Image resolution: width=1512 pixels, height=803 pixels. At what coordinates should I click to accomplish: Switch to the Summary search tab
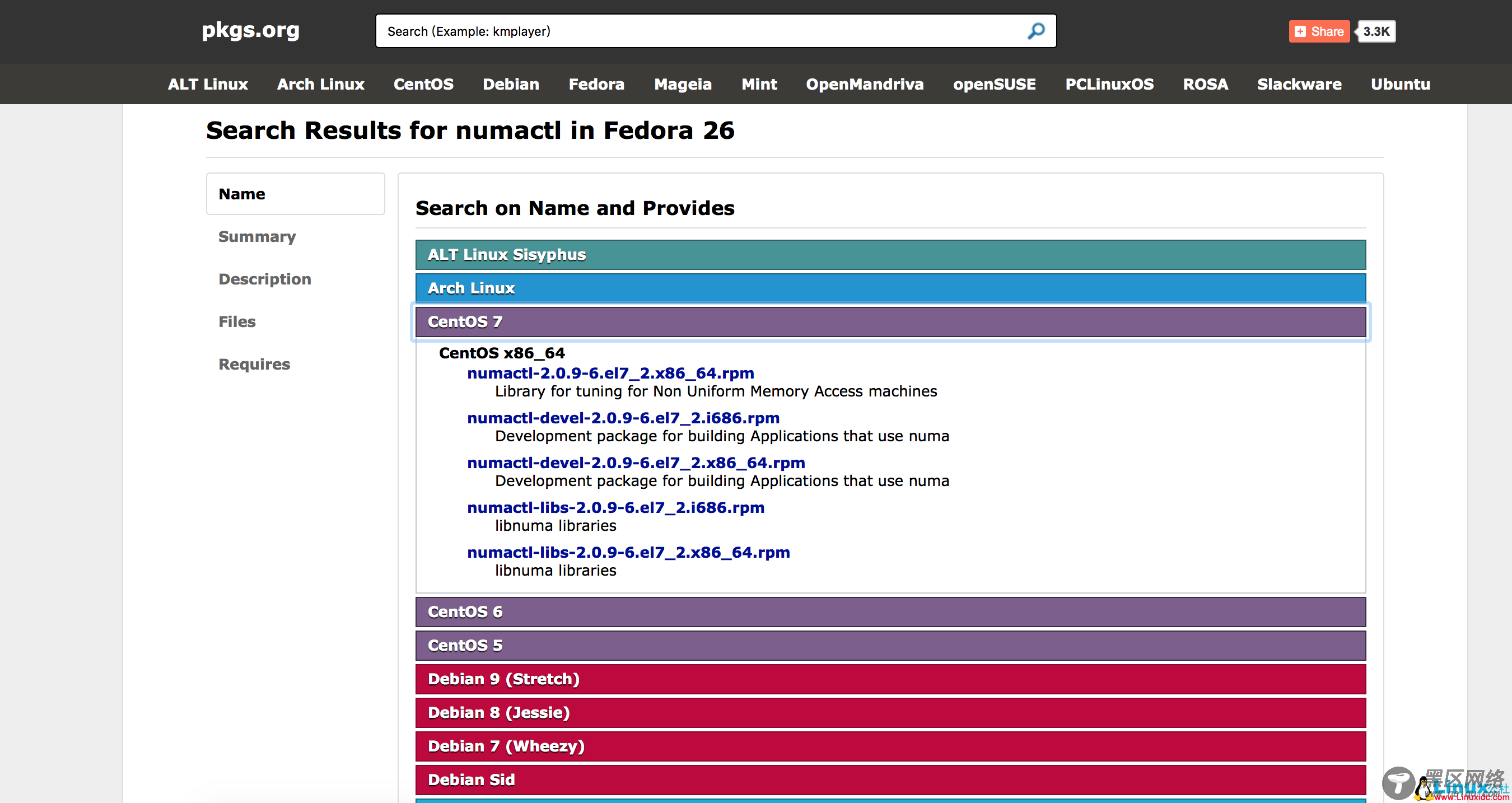(x=257, y=236)
